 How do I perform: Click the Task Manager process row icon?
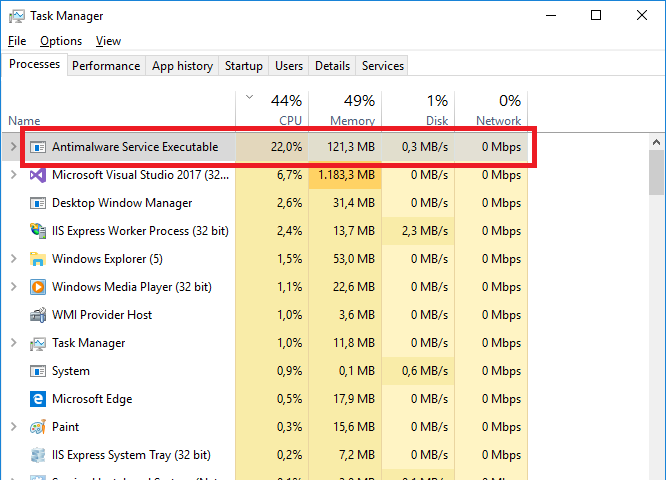38,343
